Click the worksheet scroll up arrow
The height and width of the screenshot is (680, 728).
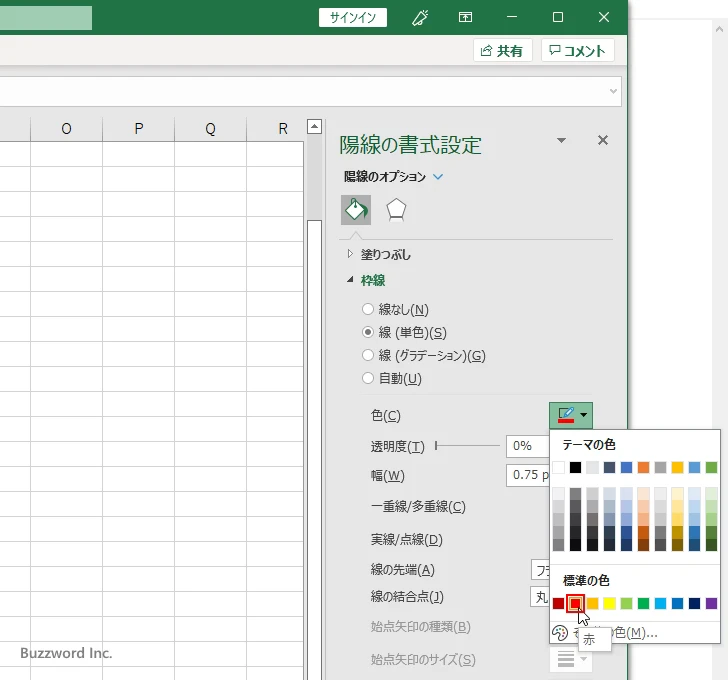(x=314, y=126)
